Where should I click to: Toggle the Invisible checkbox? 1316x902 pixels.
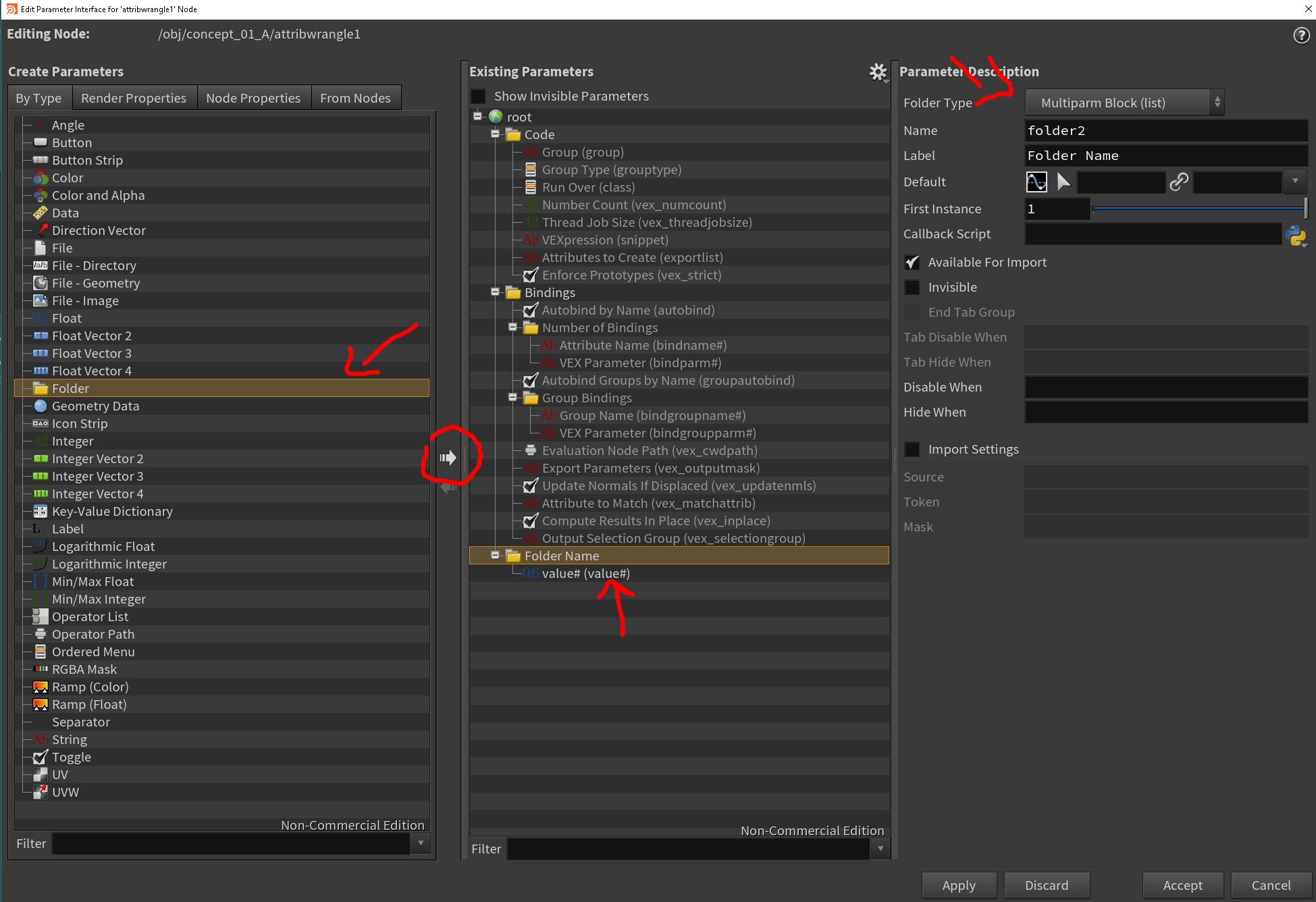[912, 288]
